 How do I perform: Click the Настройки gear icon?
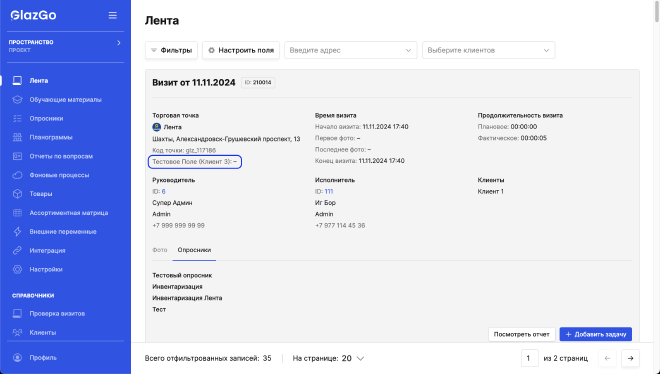point(17,269)
